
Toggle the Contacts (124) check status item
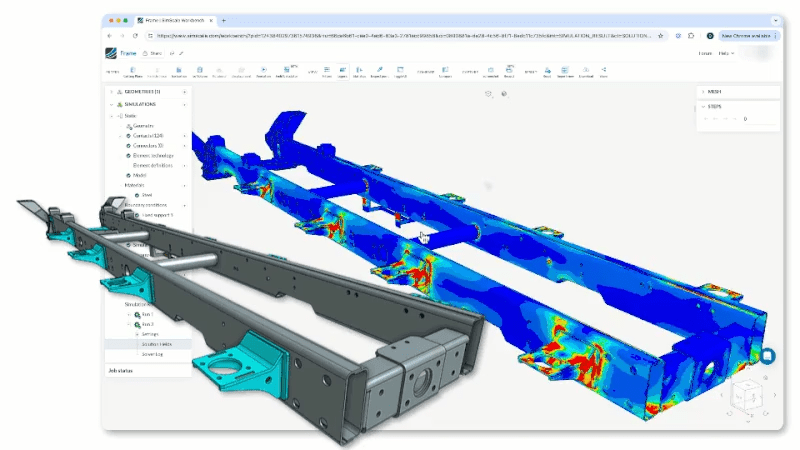click(x=129, y=135)
